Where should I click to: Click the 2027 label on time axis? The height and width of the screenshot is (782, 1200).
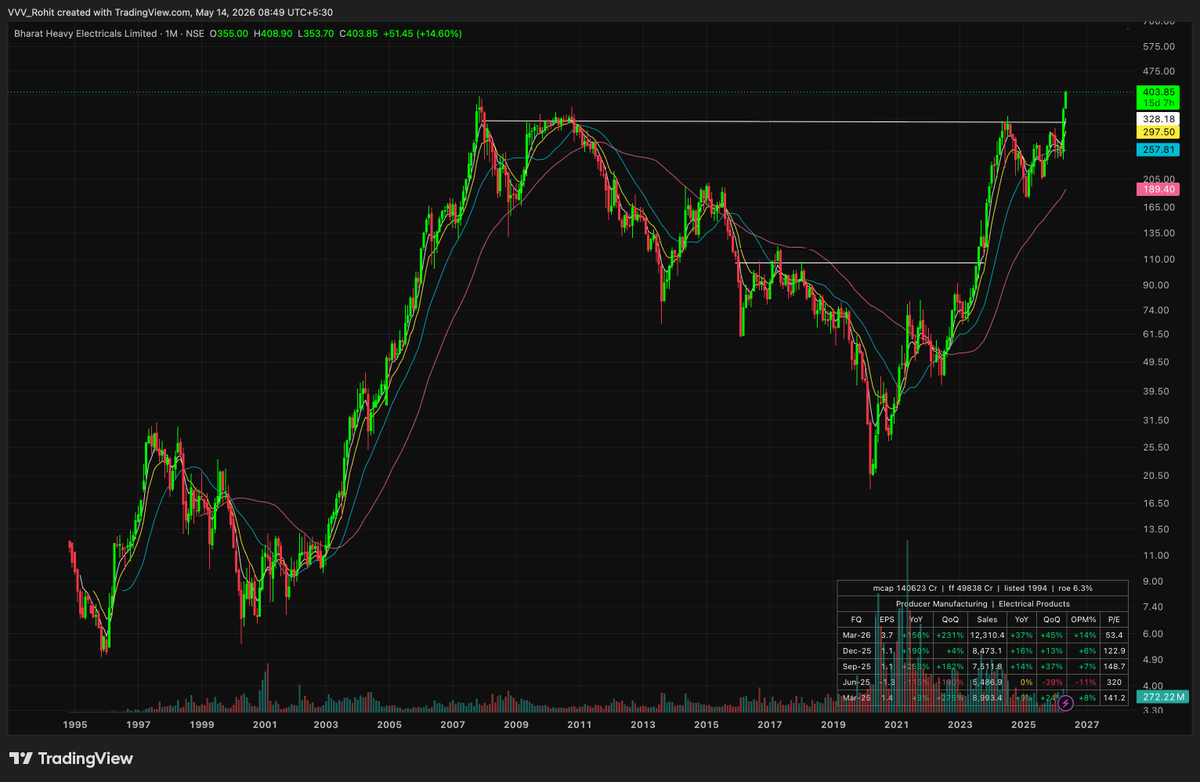click(x=1086, y=723)
